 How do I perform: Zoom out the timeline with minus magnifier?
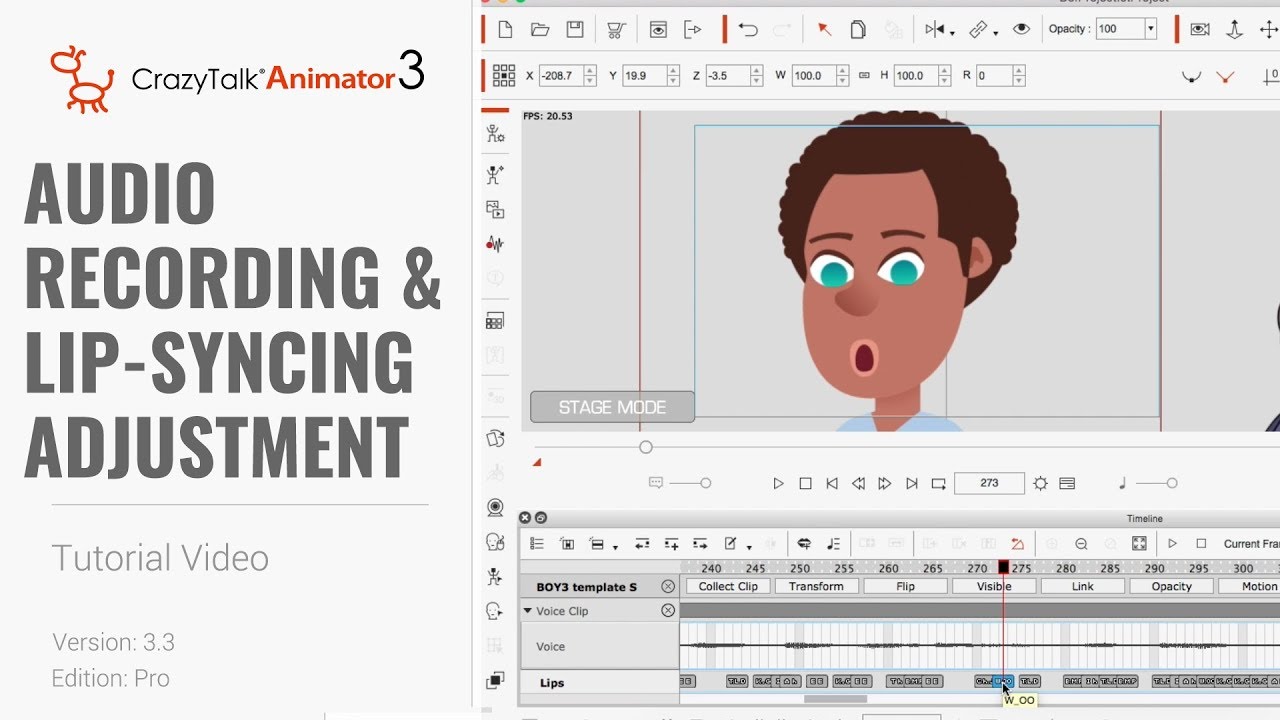[1081, 544]
